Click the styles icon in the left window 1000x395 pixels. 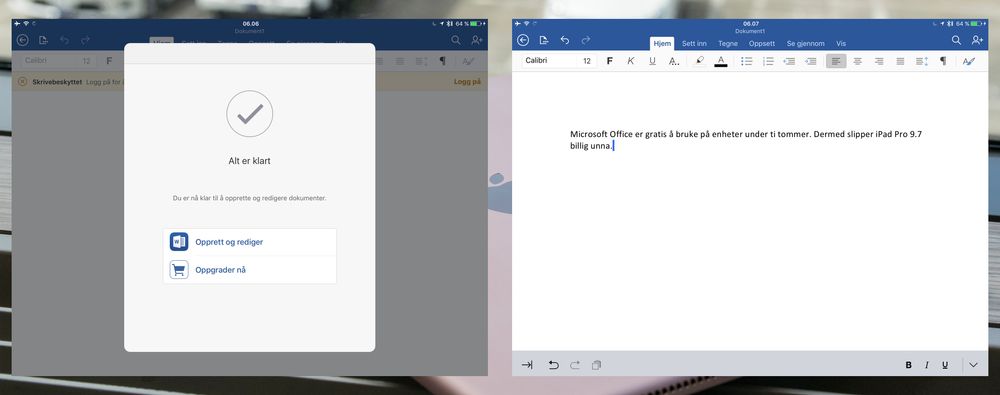[x=468, y=61]
